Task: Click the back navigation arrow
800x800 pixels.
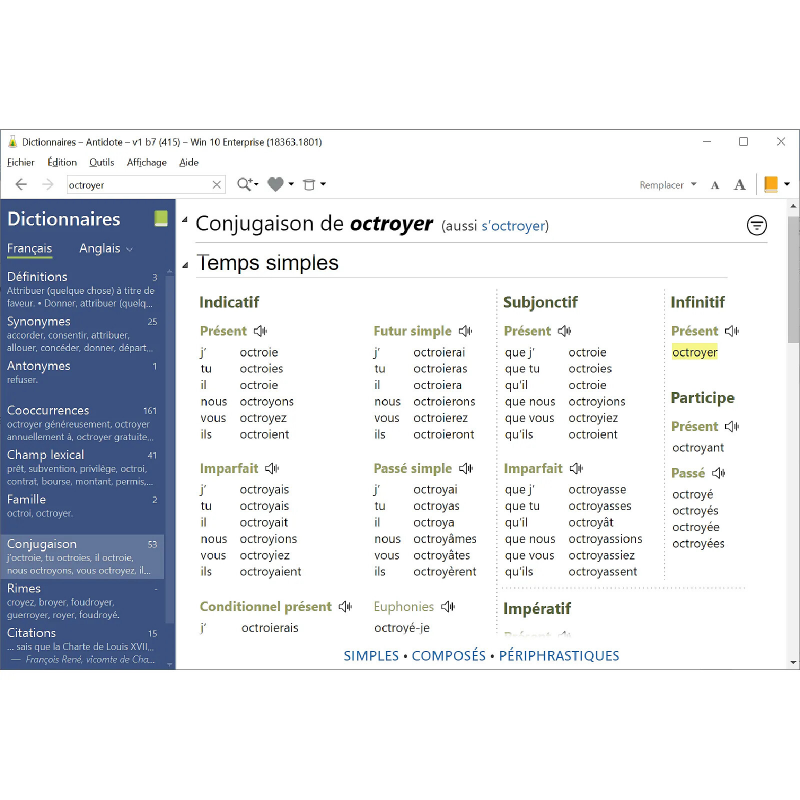Action: pos(21,184)
